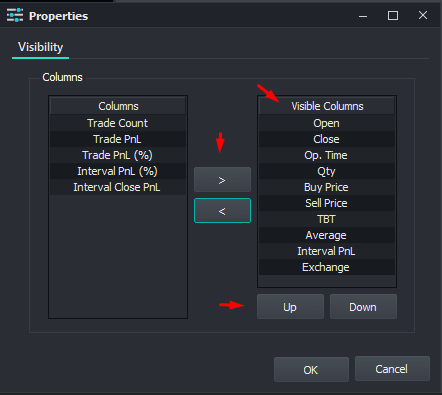Cancel the Properties changes

pos(392,369)
